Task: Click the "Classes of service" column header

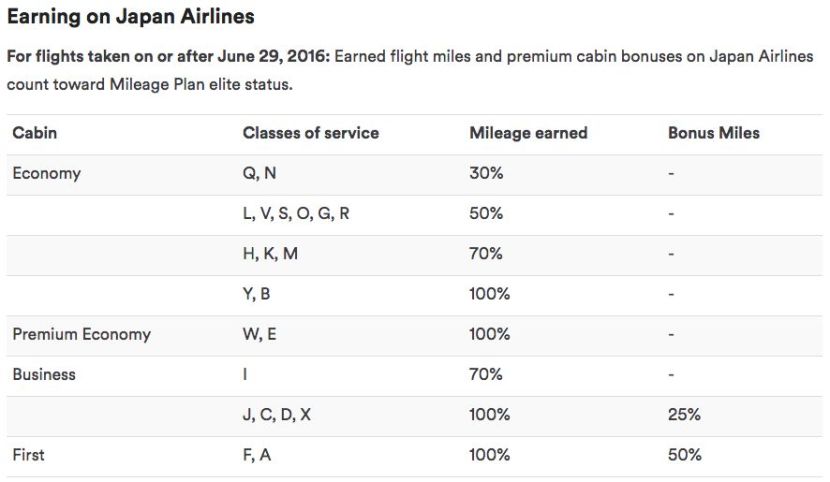Action: (310, 133)
